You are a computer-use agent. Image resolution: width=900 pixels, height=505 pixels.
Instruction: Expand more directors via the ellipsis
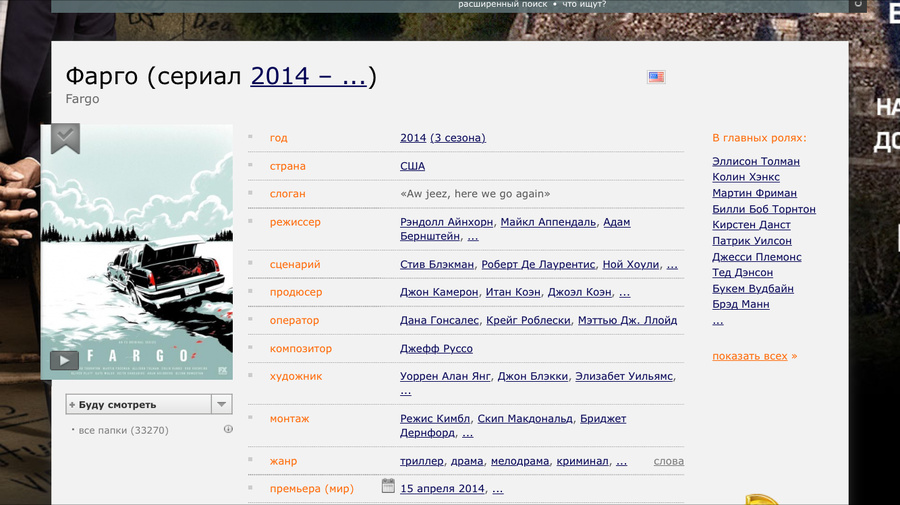pyautogui.click(x=473, y=236)
